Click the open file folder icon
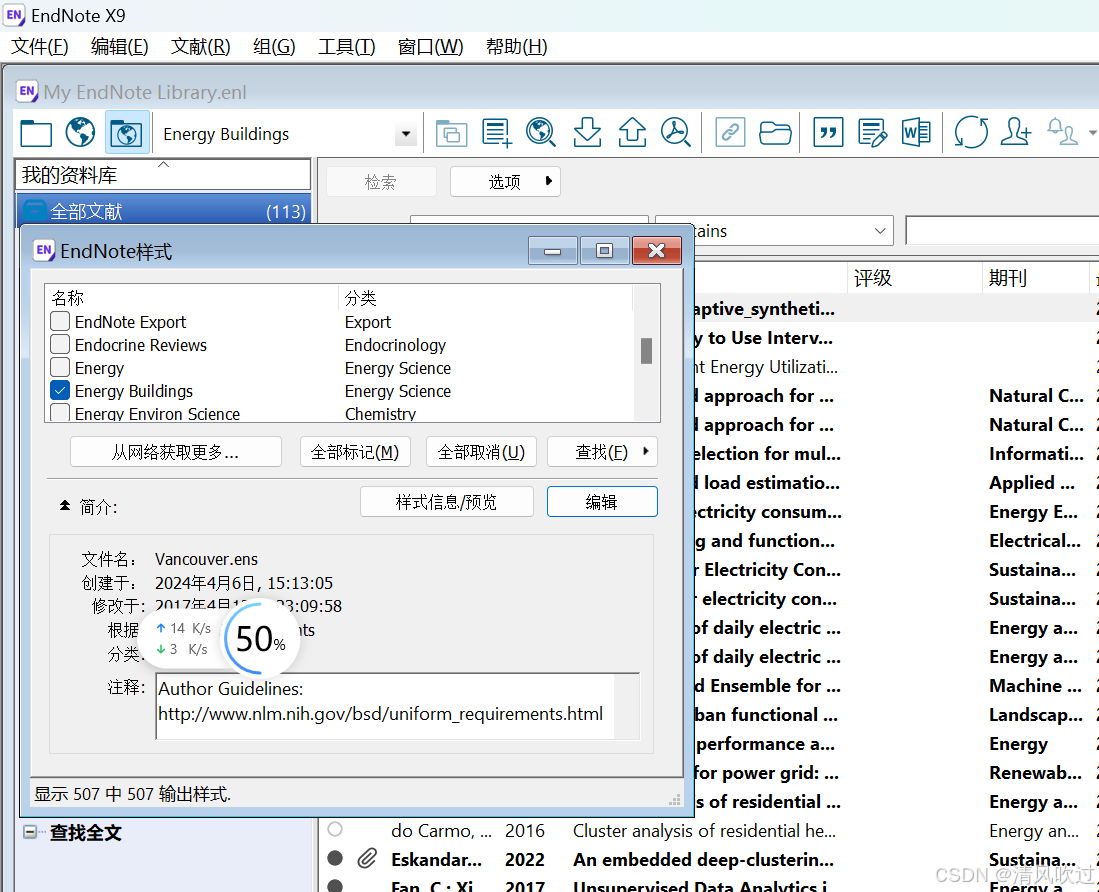This screenshot has width=1099, height=892. click(x=774, y=132)
